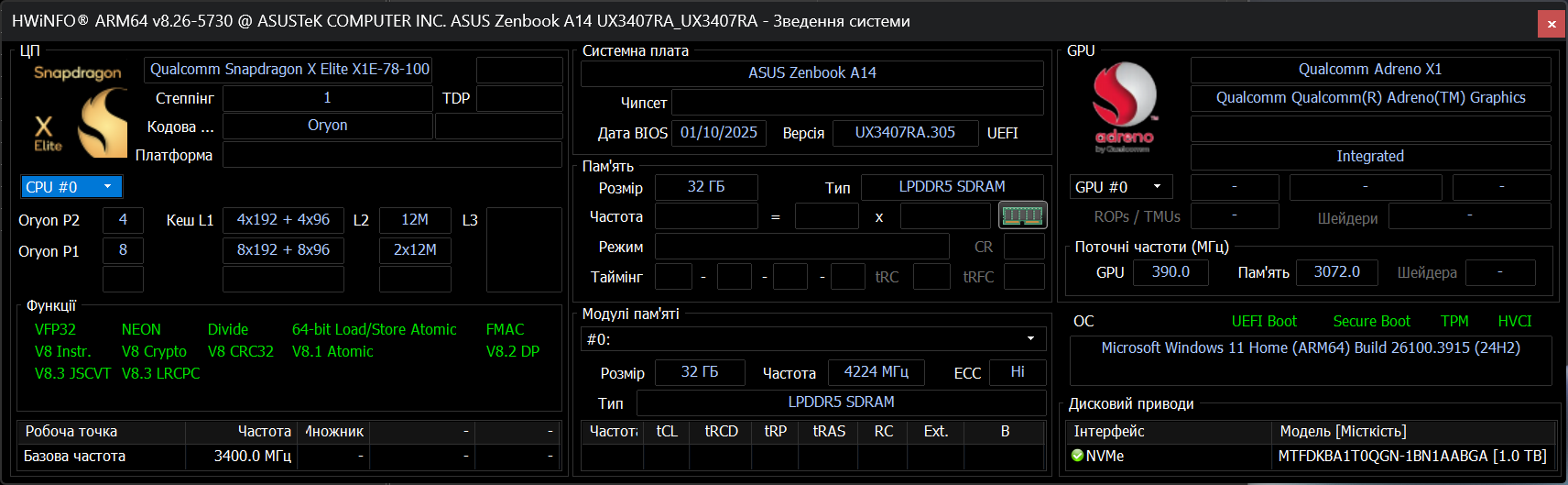Click the Базова частота row label

[74, 457]
